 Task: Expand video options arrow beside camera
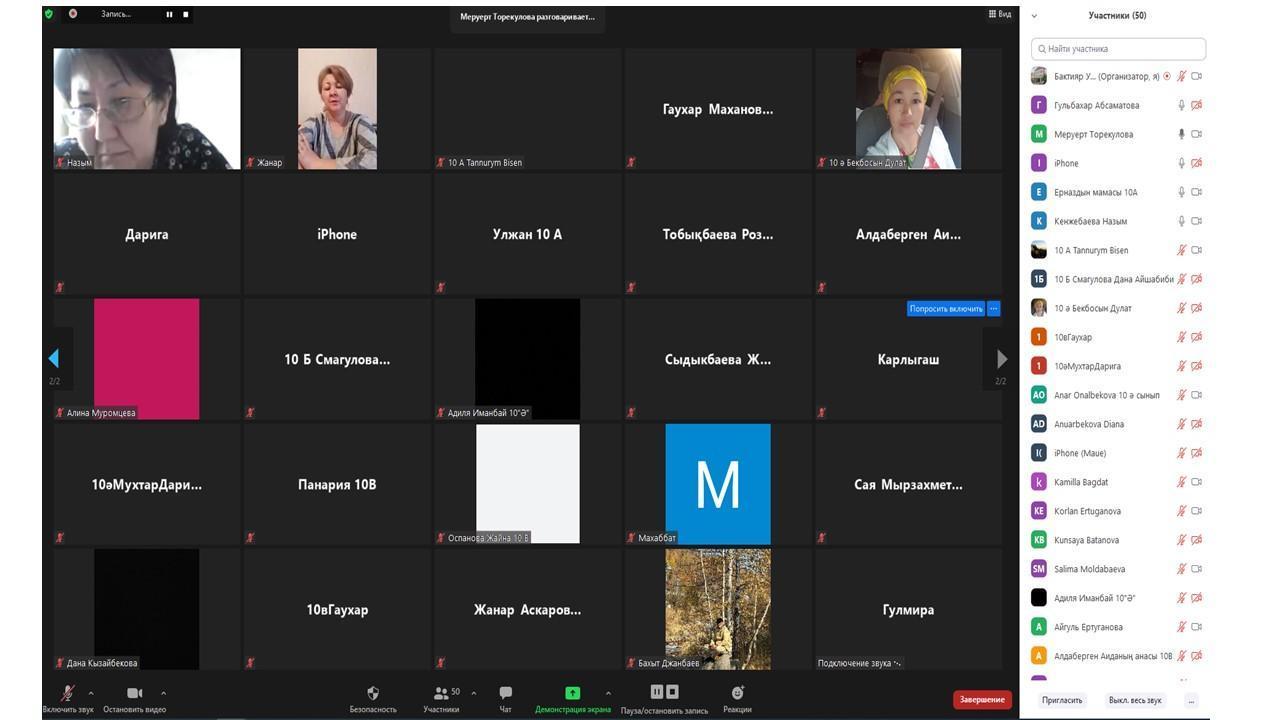click(x=163, y=693)
